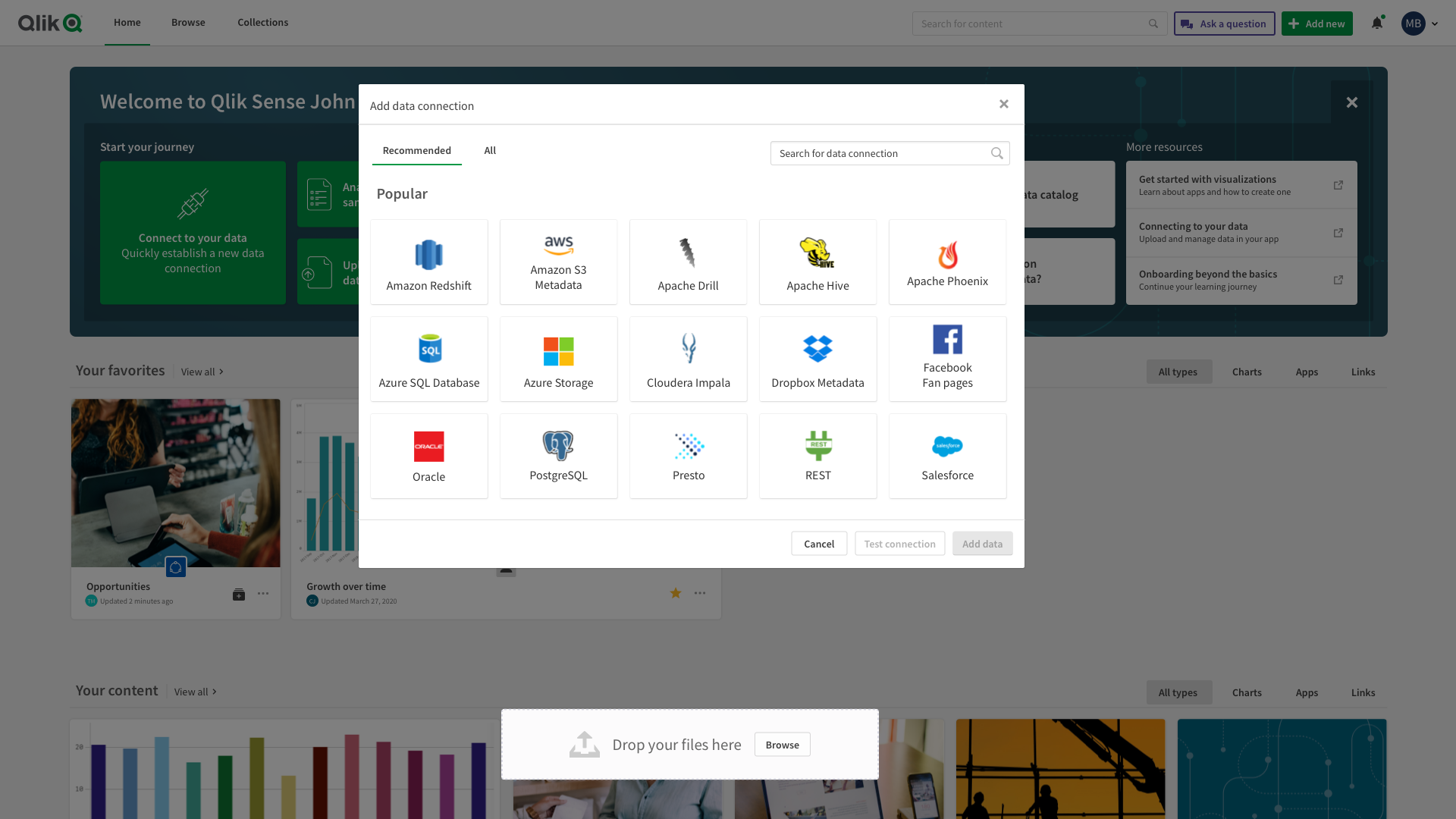Viewport: 1456px width, 819px height.
Task: Click the Qlik logo
Action: click(50, 23)
